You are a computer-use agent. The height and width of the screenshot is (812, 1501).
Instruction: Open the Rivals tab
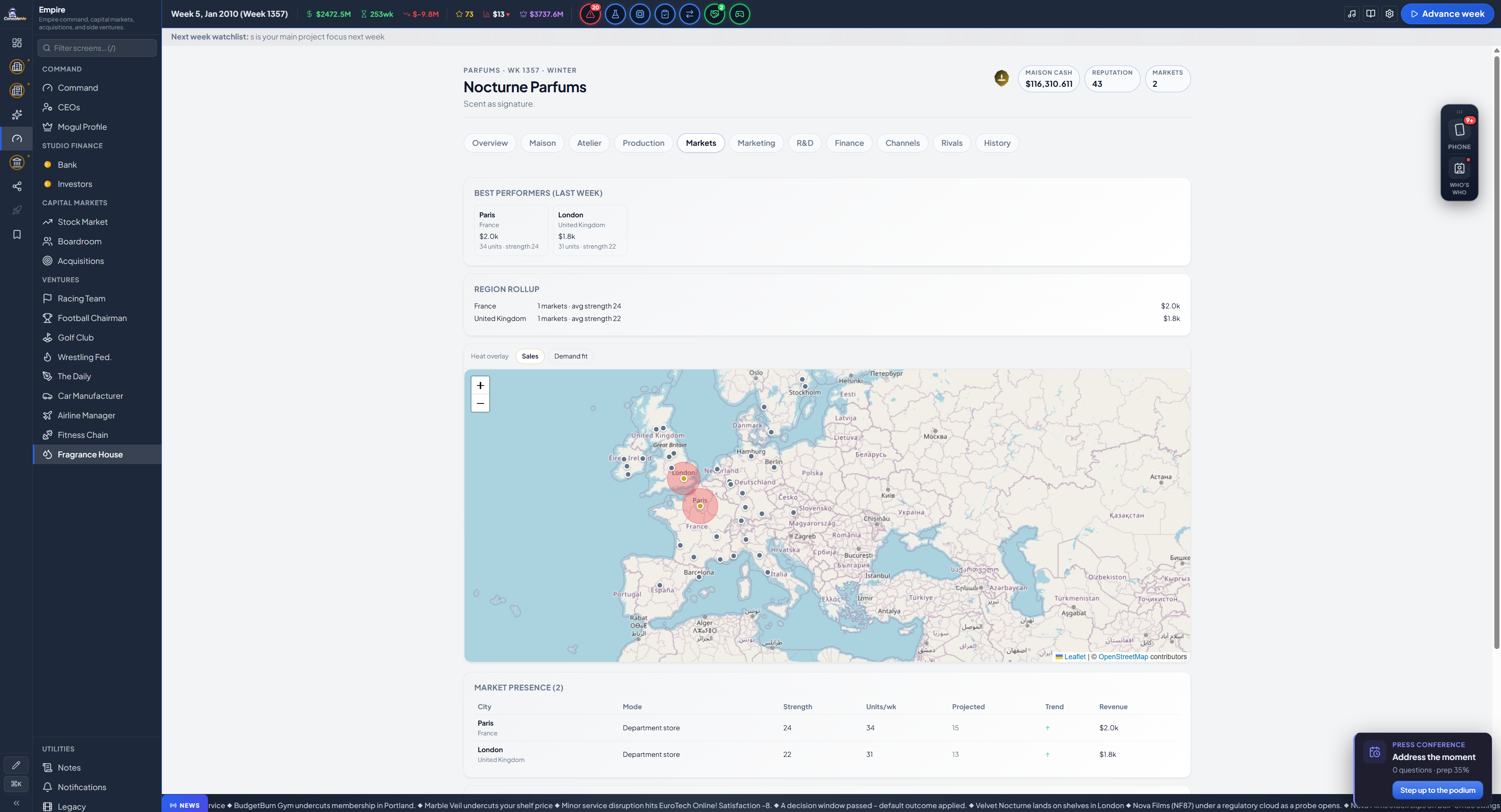[x=952, y=143]
